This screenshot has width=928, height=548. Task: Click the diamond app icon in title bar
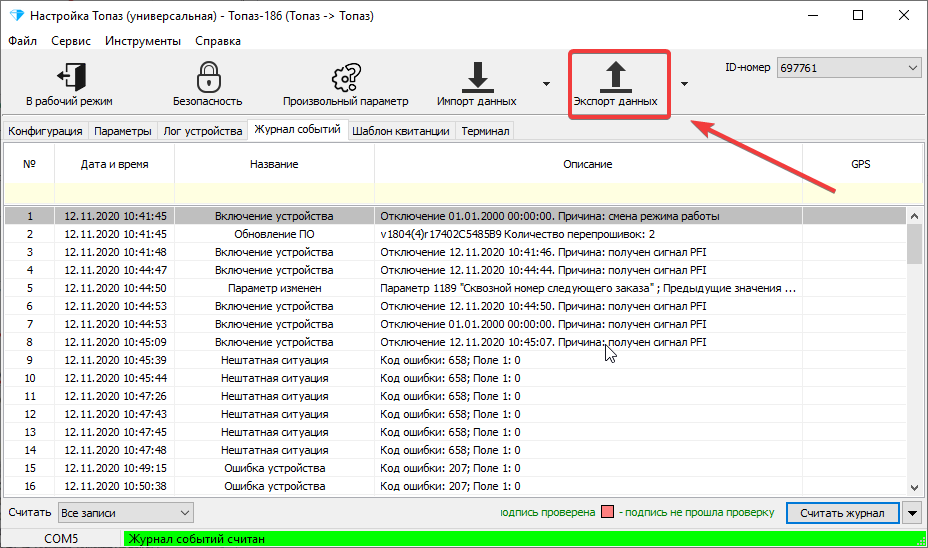point(16,15)
